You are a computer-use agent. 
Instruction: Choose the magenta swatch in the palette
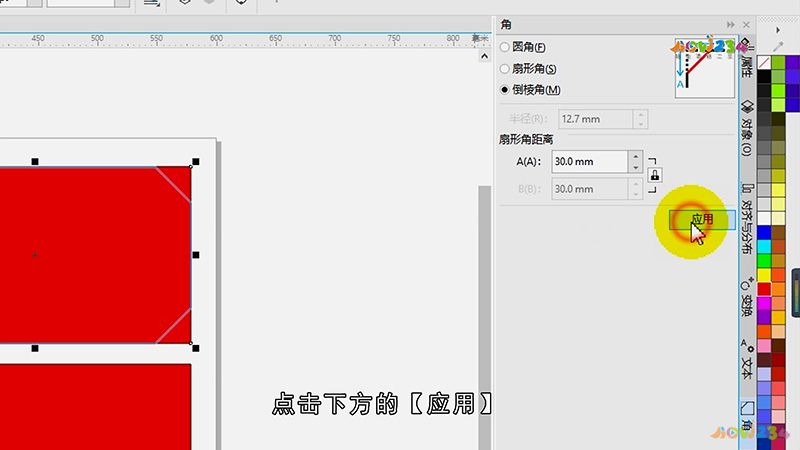click(x=764, y=304)
